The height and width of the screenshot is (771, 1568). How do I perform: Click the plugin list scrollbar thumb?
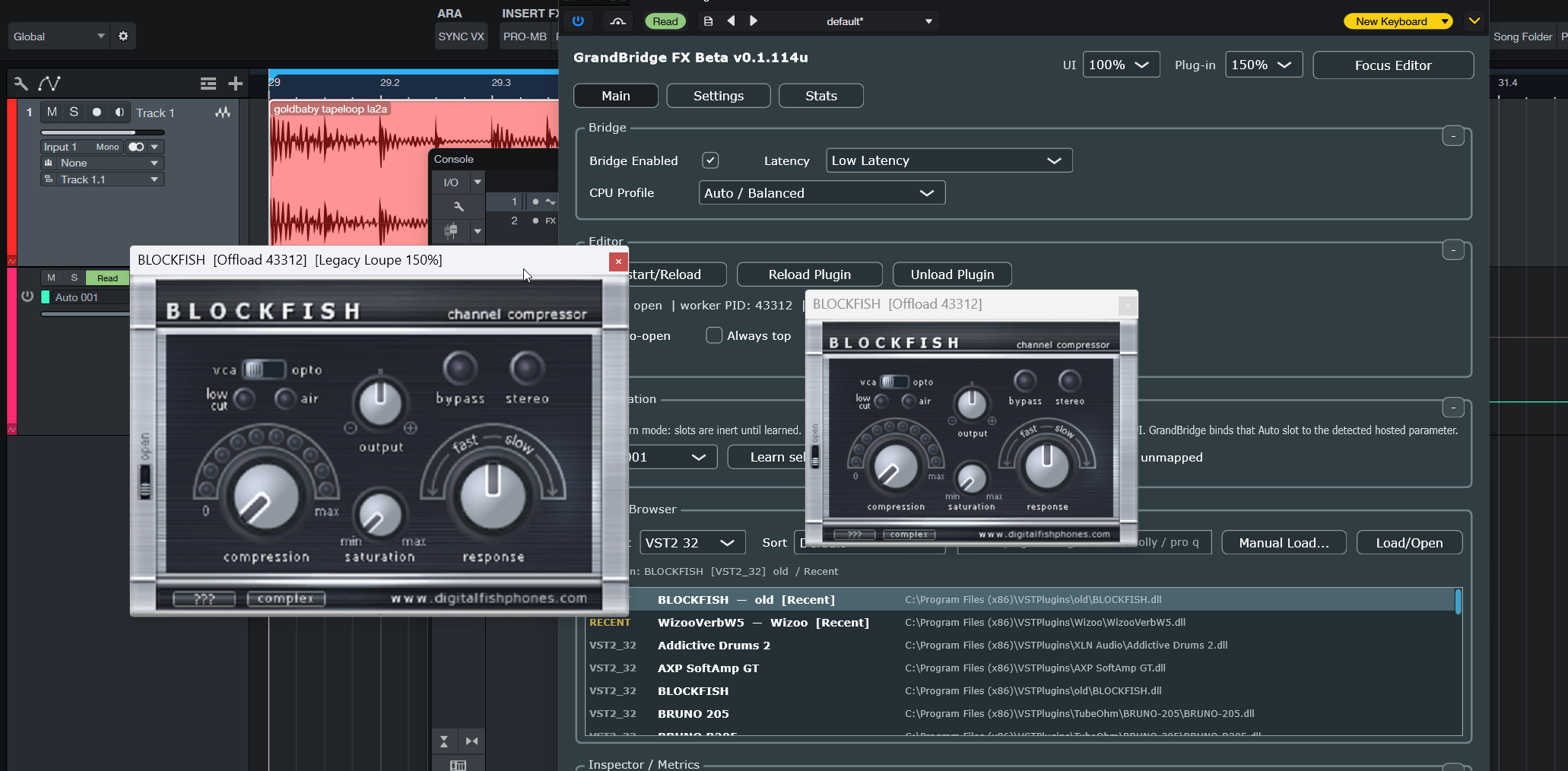pos(1458,601)
